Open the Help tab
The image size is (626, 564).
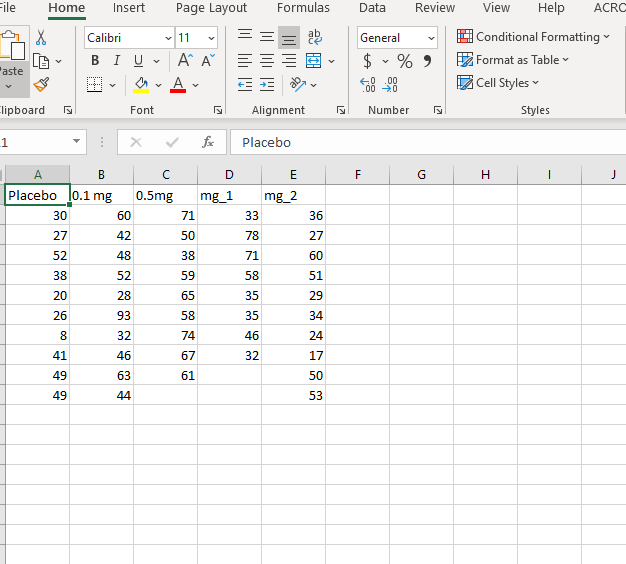point(551,8)
